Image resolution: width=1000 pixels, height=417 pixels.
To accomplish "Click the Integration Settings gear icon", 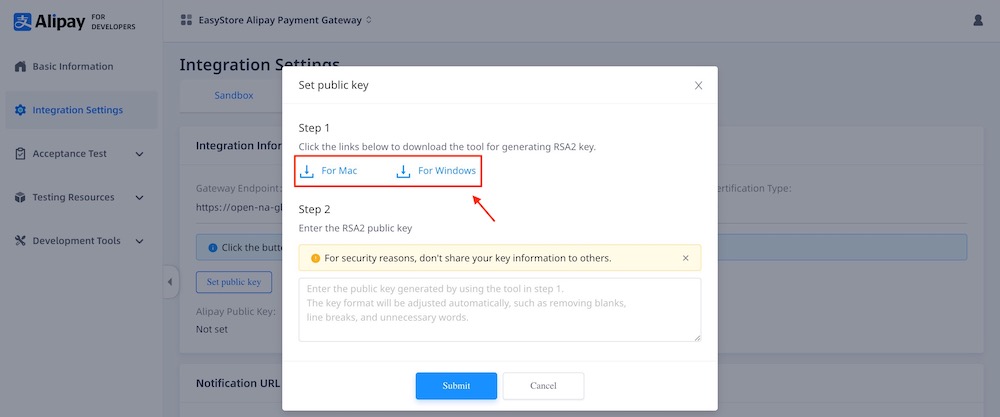I will tap(19, 110).
